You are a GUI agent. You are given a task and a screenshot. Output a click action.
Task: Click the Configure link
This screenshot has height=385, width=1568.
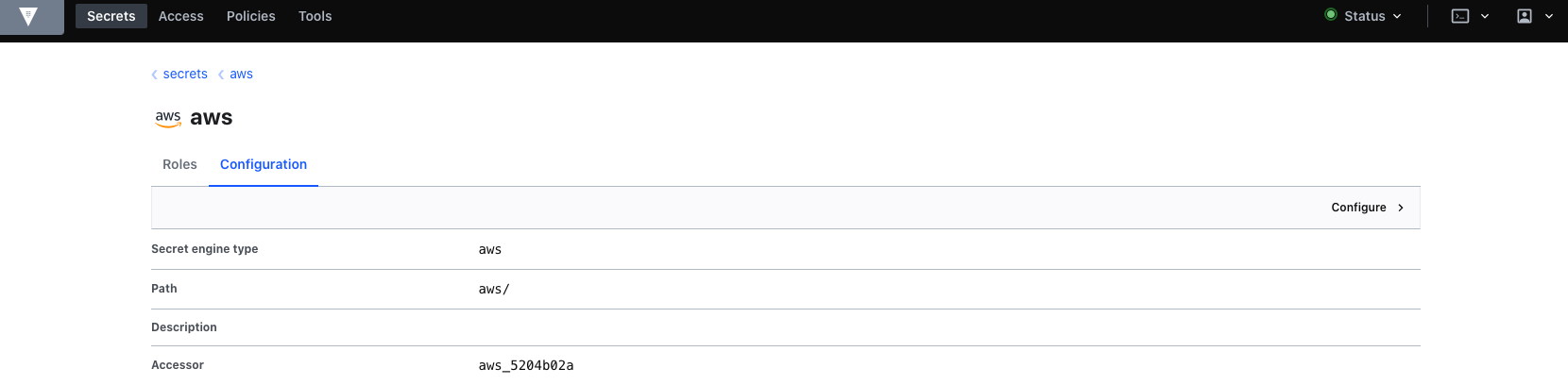1358,208
